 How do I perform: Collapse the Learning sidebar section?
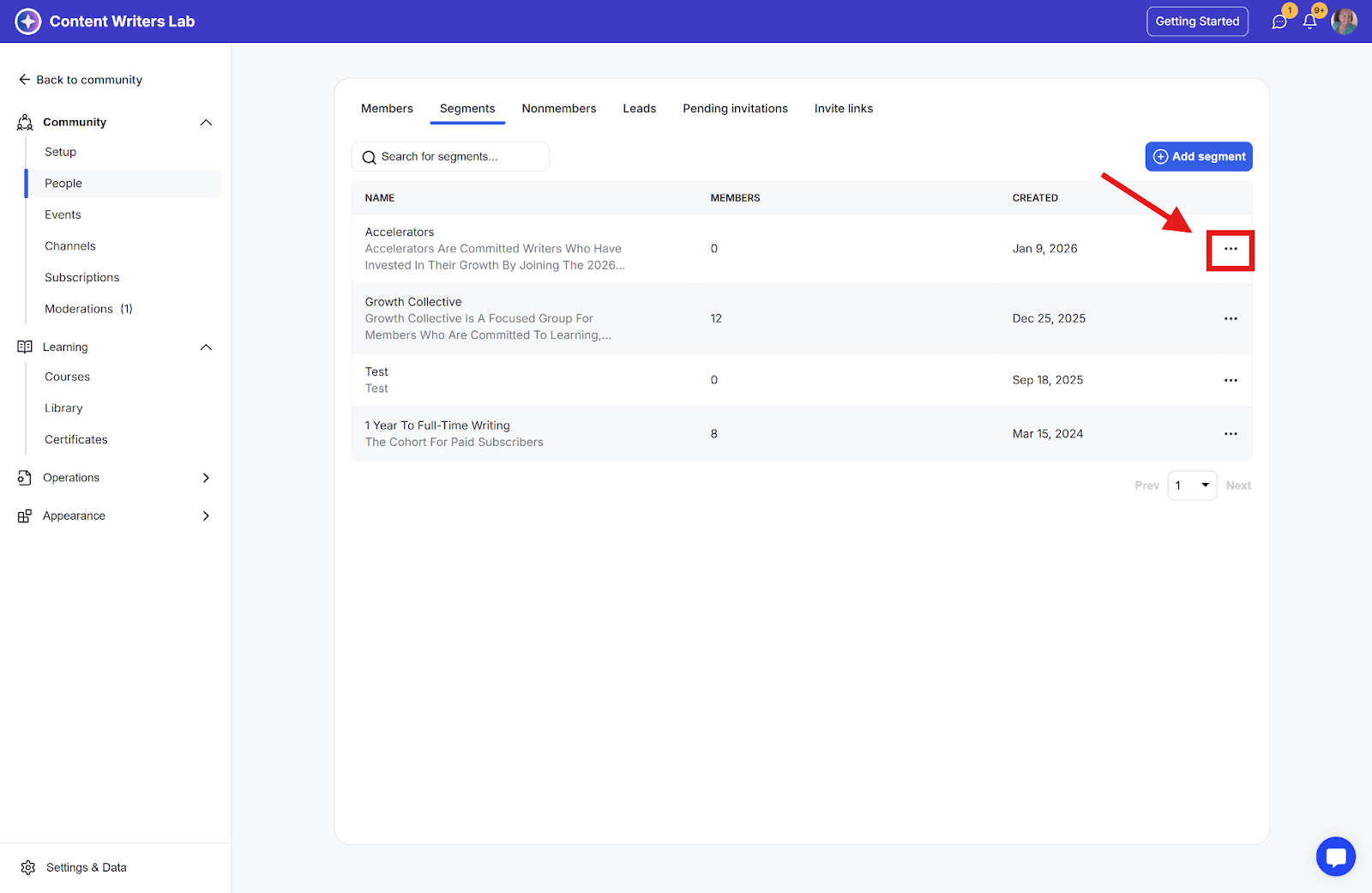coord(206,347)
